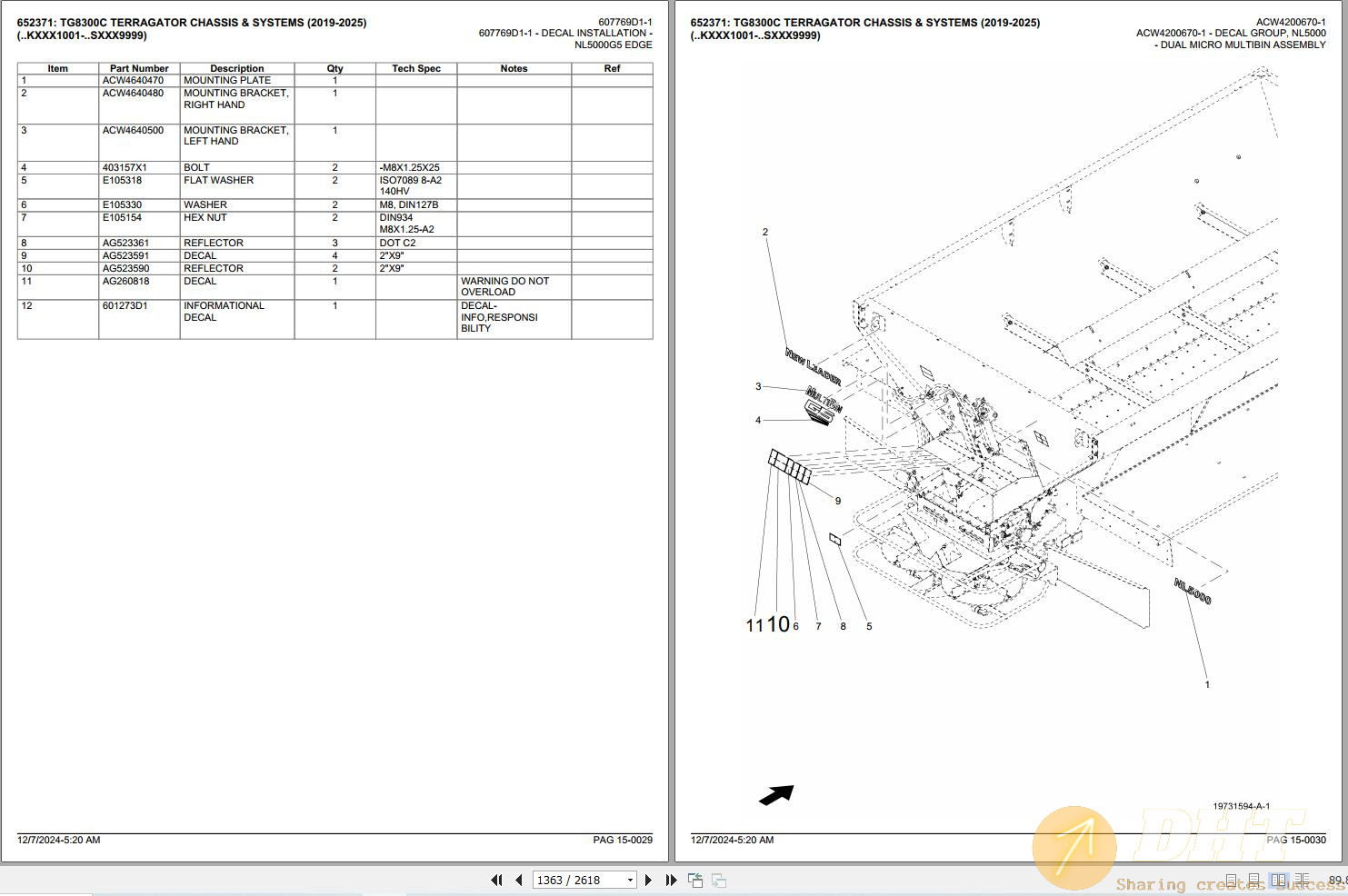Click callout number 5 in diagram
The image size is (1348, 896).
[x=869, y=626]
